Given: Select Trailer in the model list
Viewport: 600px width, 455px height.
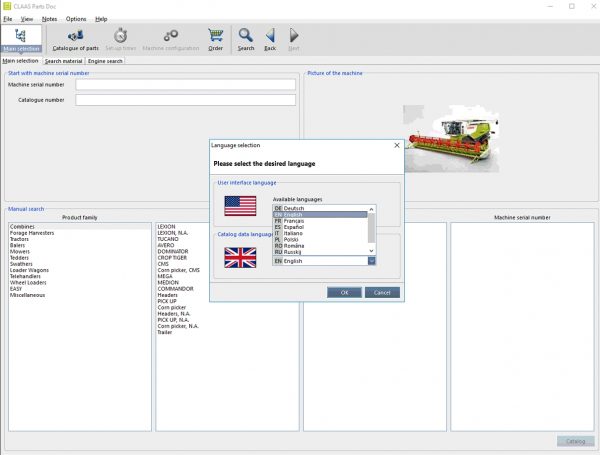Looking at the screenshot, I should (x=165, y=332).
